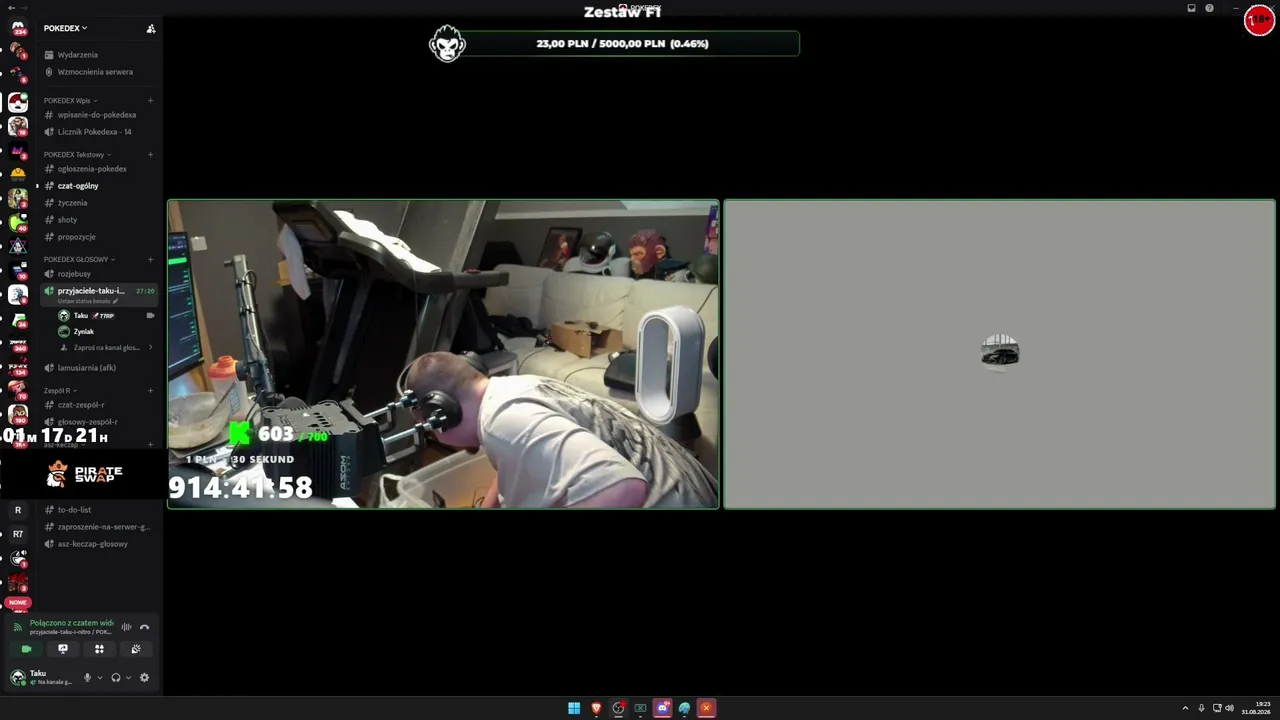Image resolution: width=1280 pixels, height=720 pixels.
Task: Start an activity from voice panel
Action: [99, 649]
